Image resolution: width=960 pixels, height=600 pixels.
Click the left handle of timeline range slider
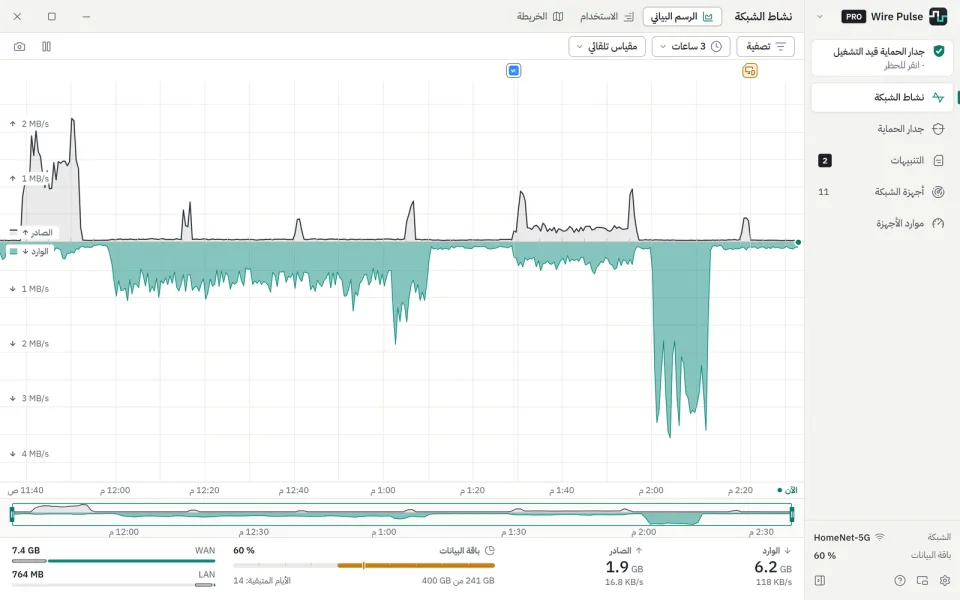[x=12, y=514]
